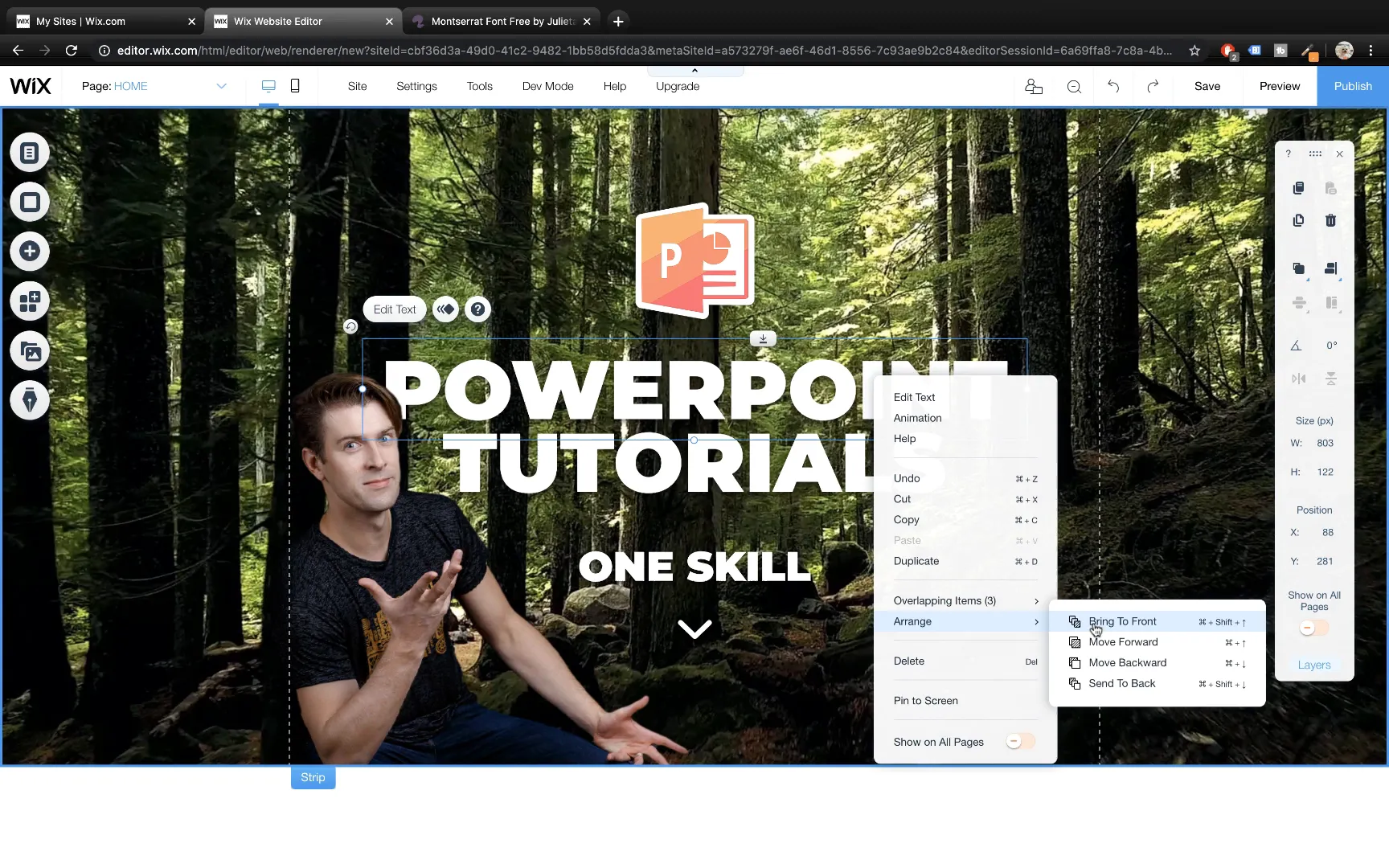
Task: Click the Publish button
Action: [1353, 86]
